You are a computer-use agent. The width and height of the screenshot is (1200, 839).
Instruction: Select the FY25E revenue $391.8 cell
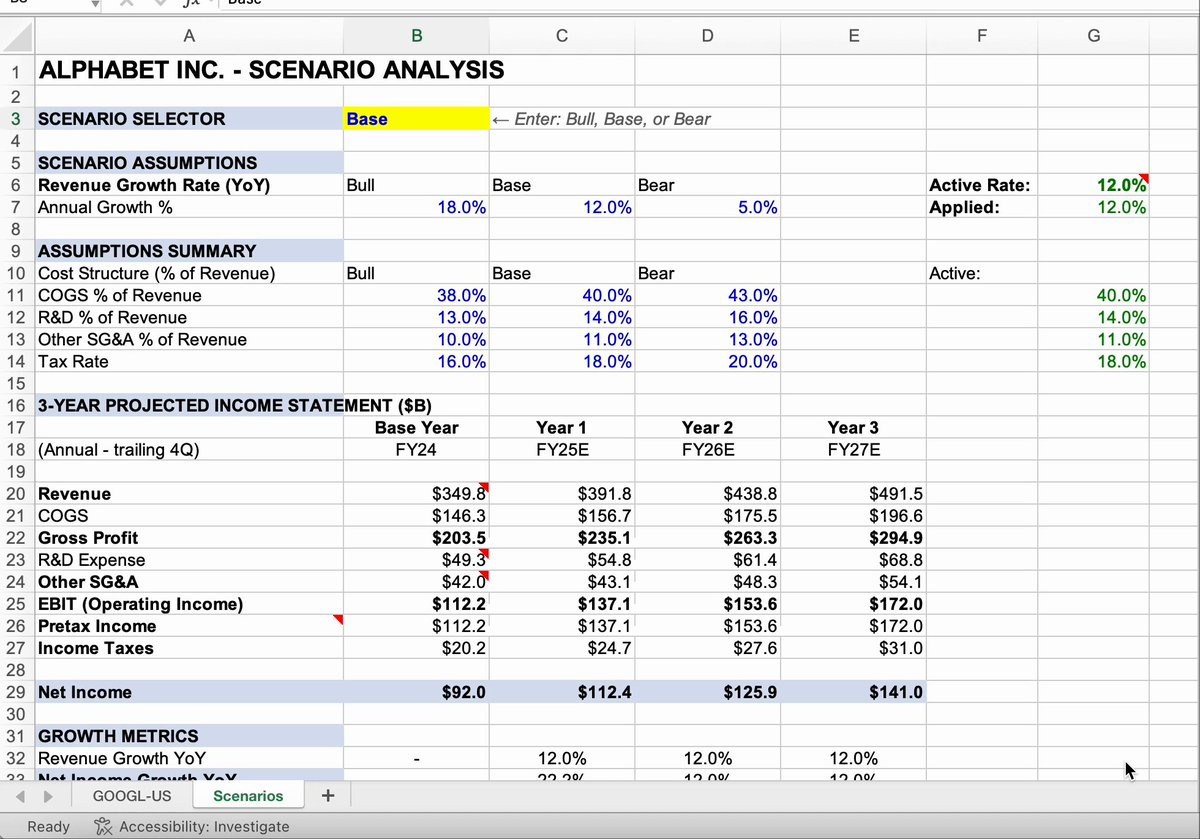562,493
